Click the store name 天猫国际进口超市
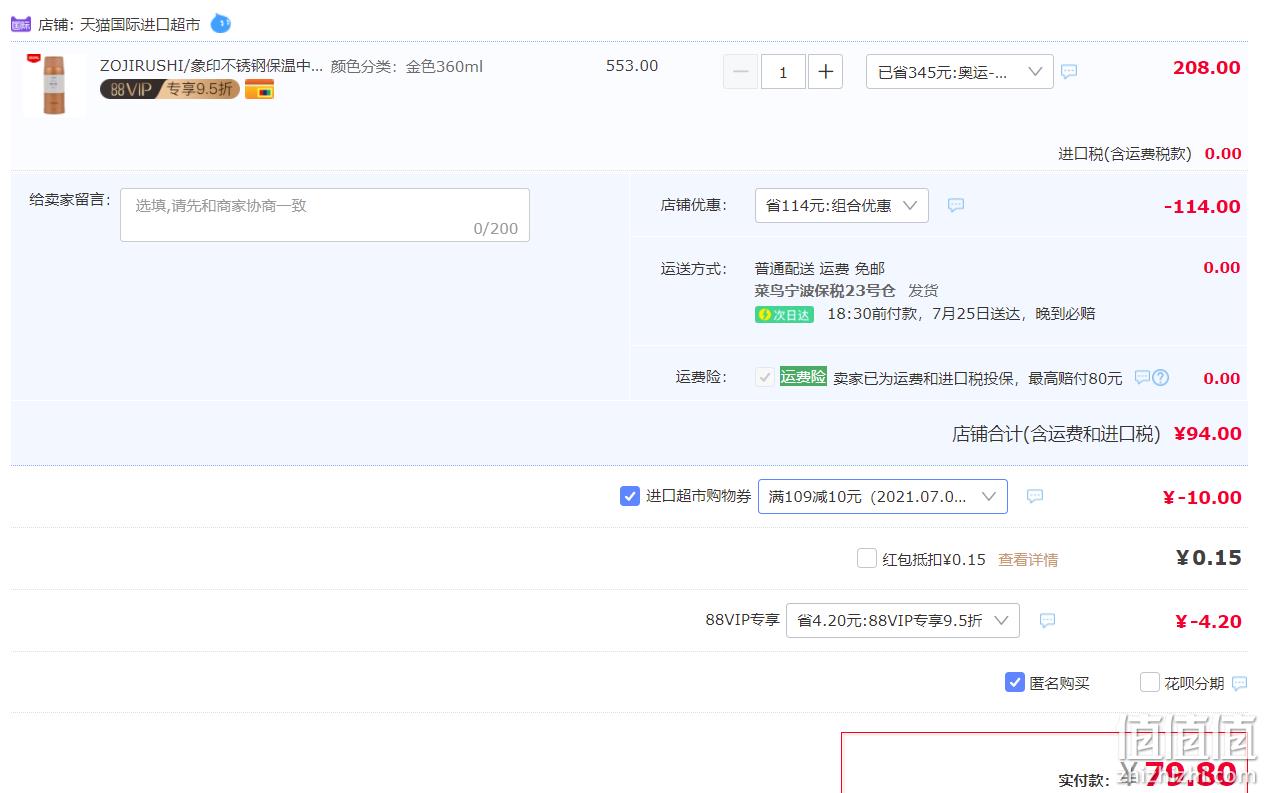1266x793 pixels. click(140, 24)
